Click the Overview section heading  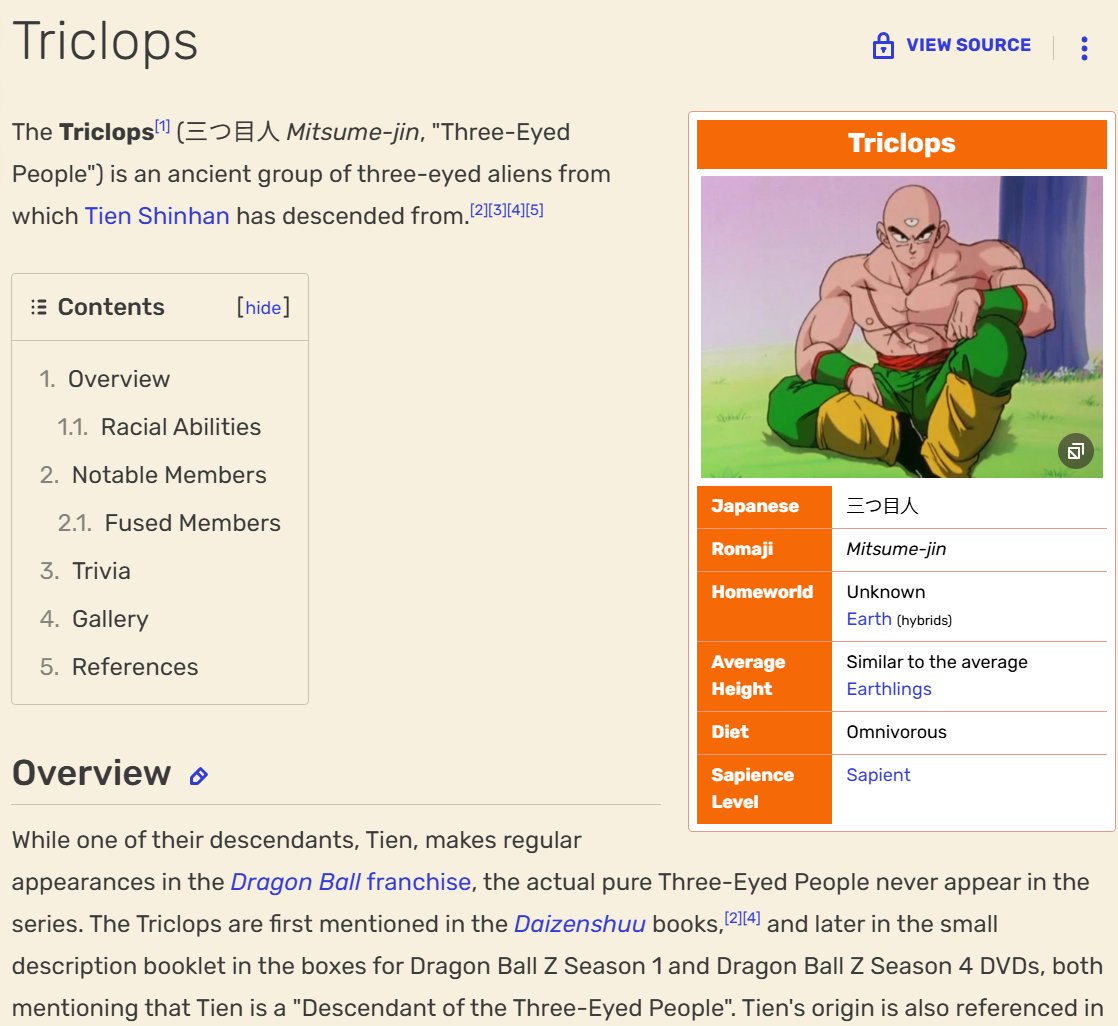pyautogui.click(x=91, y=773)
